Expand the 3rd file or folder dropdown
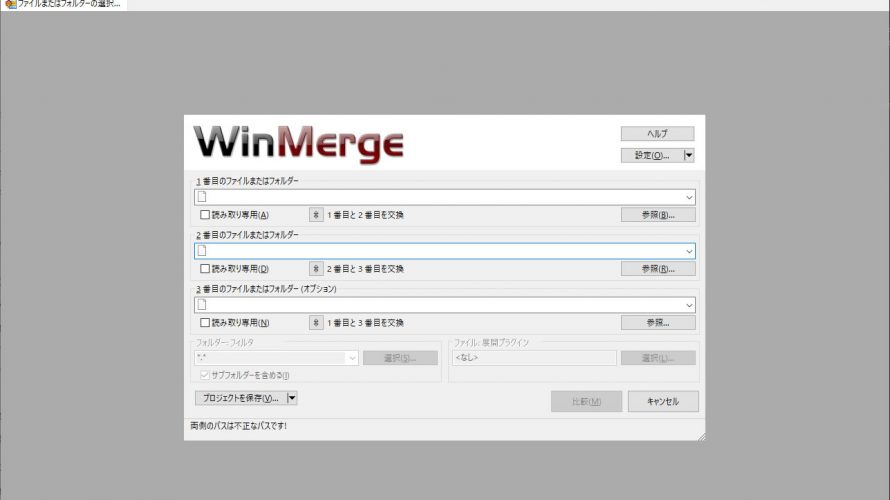The image size is (890, 500). (x=689, y=305)
